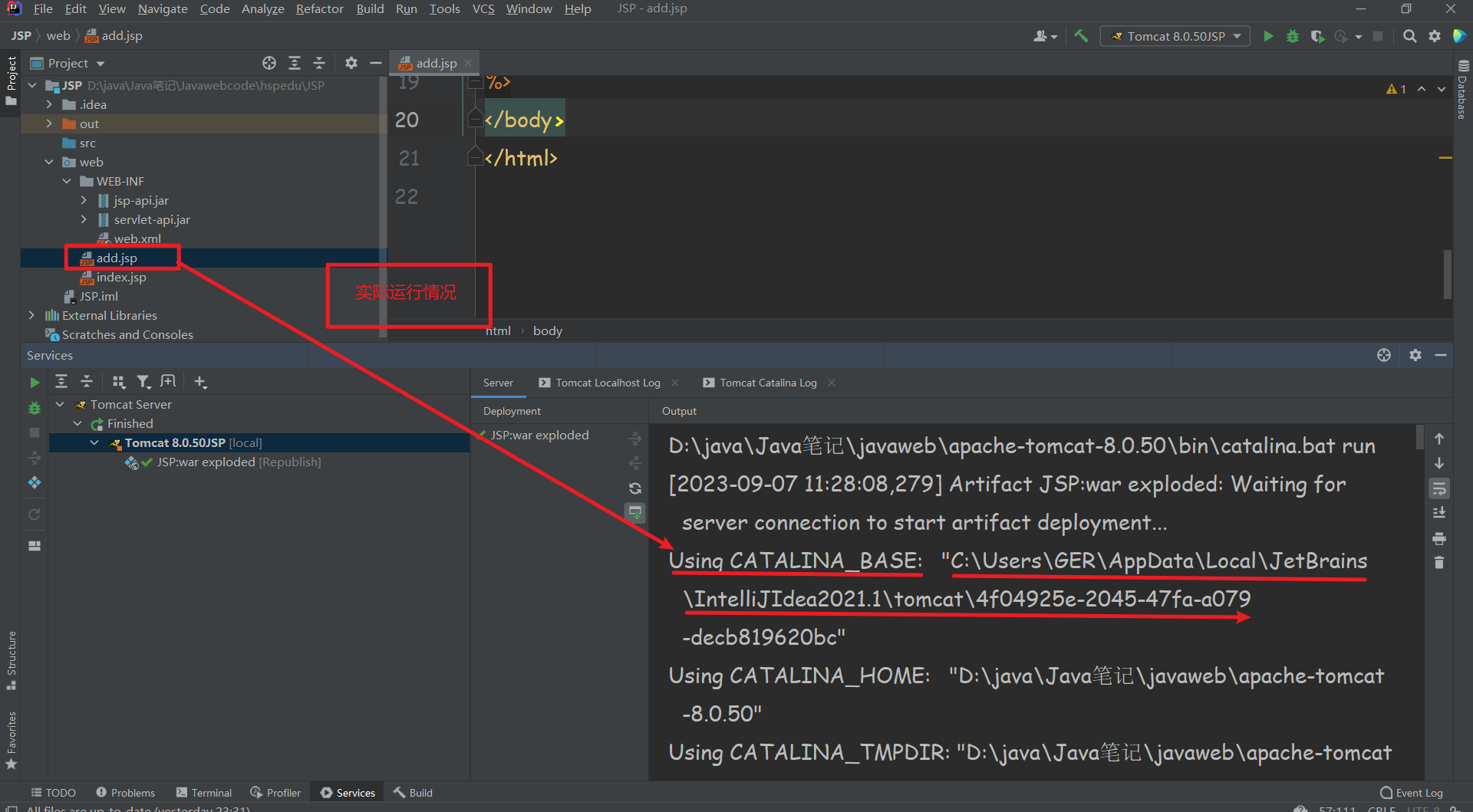Click the editor vertical scrollbar thumb
The height and width of the screenshot is (812, 1473).
[1447, 274]
